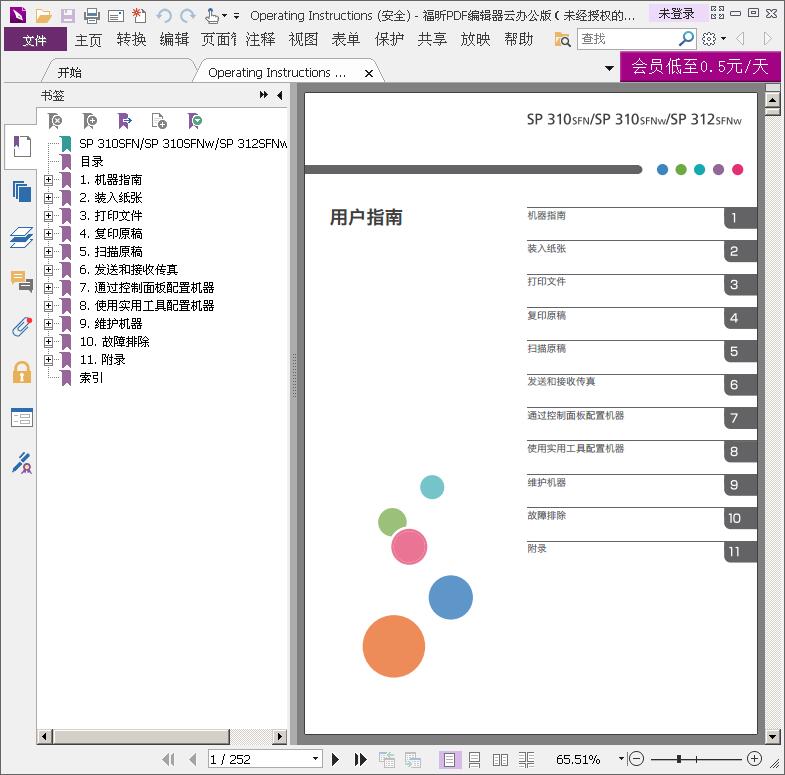785x775 pixels.
Task: Open the 帮助 ribbon tab
Action: point(519,40)
